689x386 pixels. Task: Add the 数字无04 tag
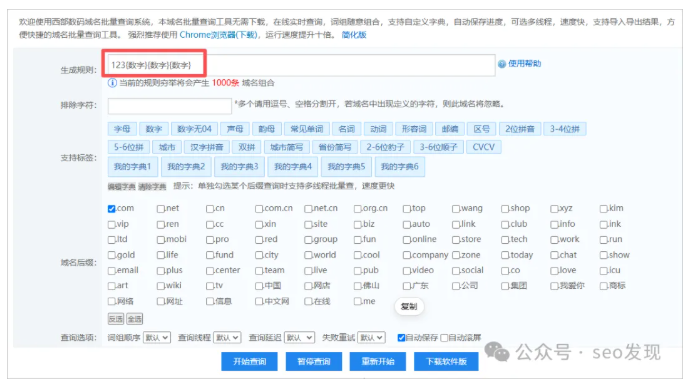194,129
